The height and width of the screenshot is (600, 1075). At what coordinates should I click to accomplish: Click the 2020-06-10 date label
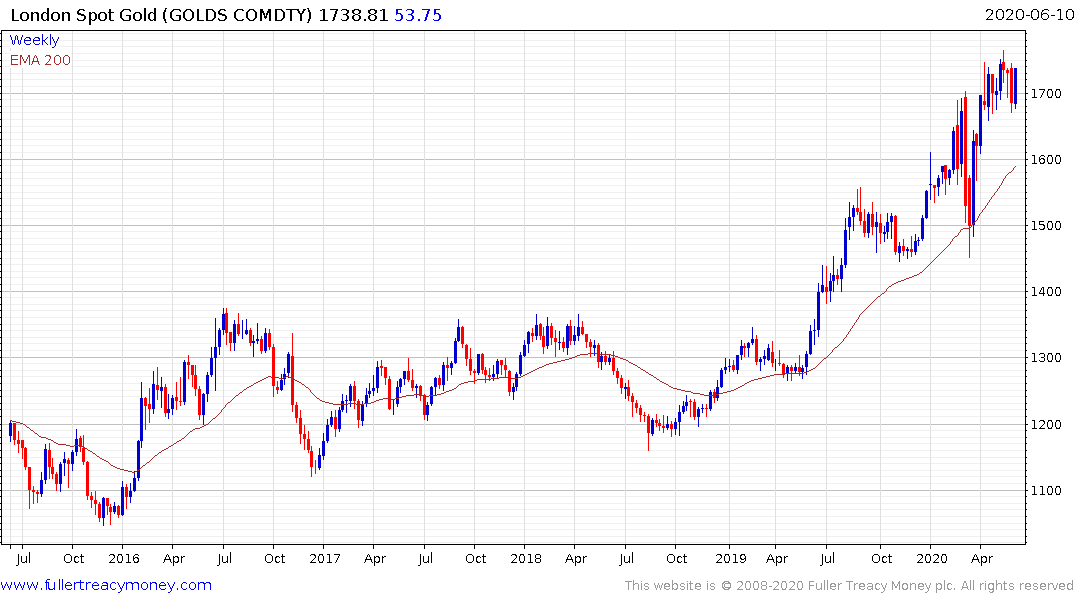1029,14
